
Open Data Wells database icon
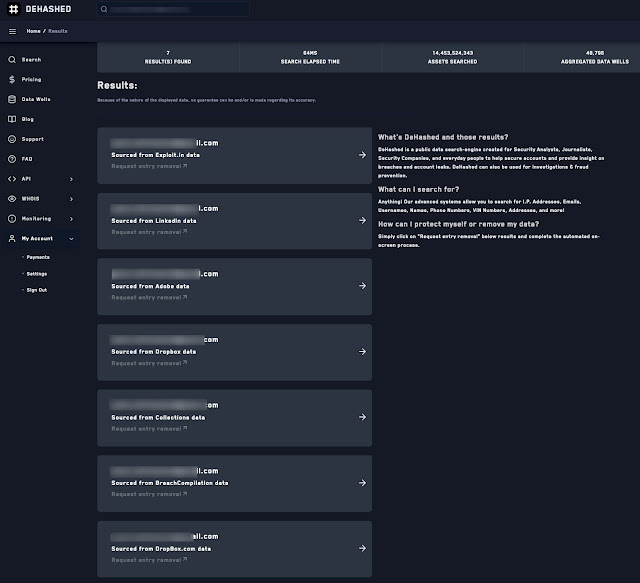[x=12, y=99]
